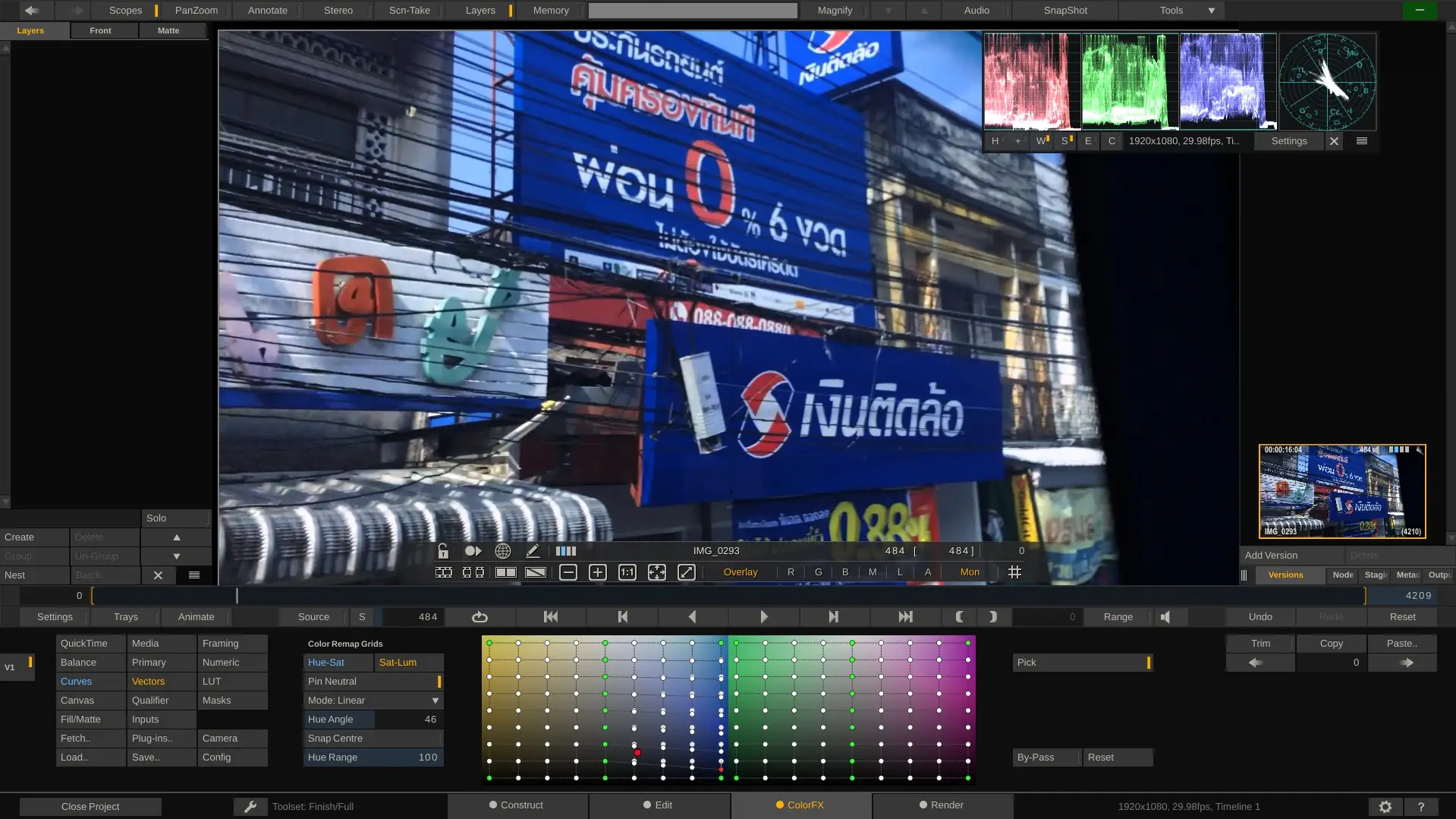Open the scopes panel hamburger menu
Image resolution: width=1456 pixels, height=819 pixels.
1362,141
